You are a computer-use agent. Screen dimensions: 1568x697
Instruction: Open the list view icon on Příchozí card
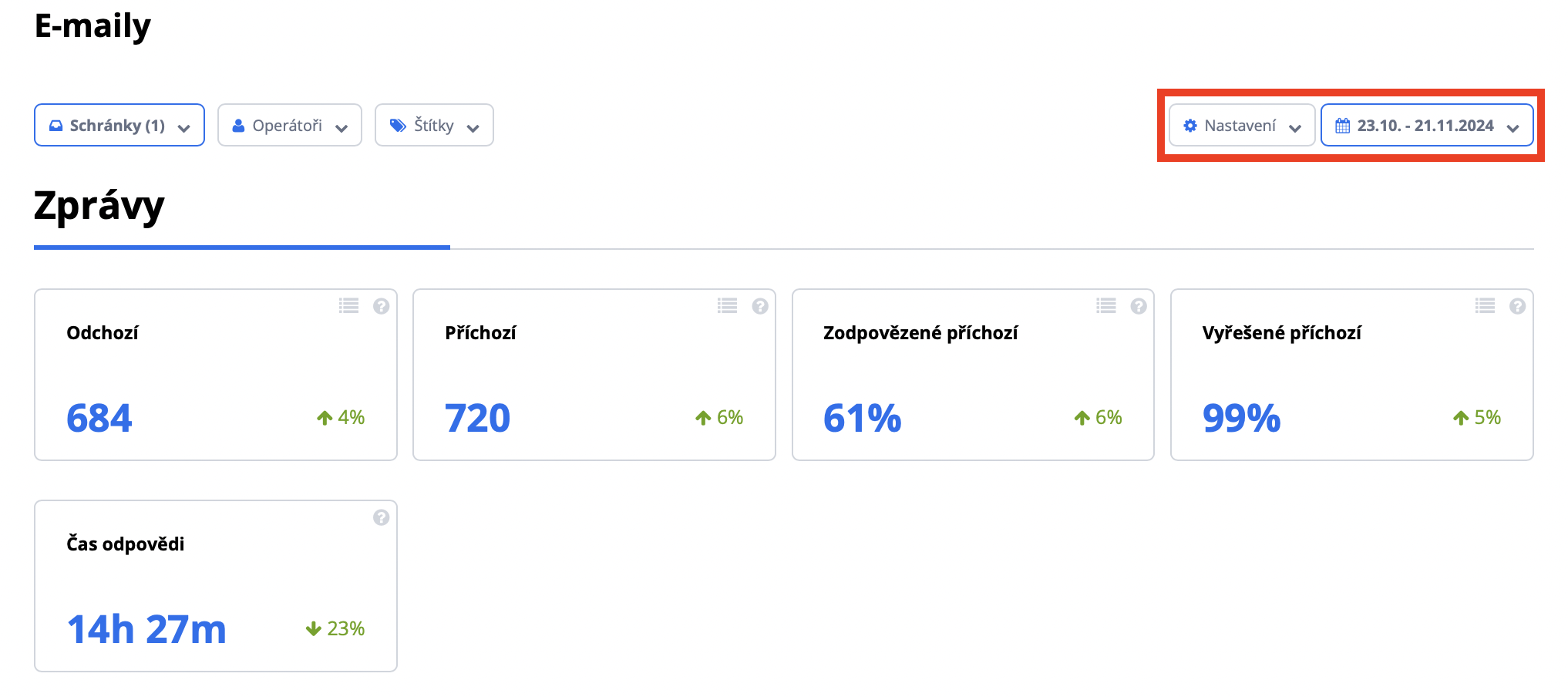pos(727,306)
